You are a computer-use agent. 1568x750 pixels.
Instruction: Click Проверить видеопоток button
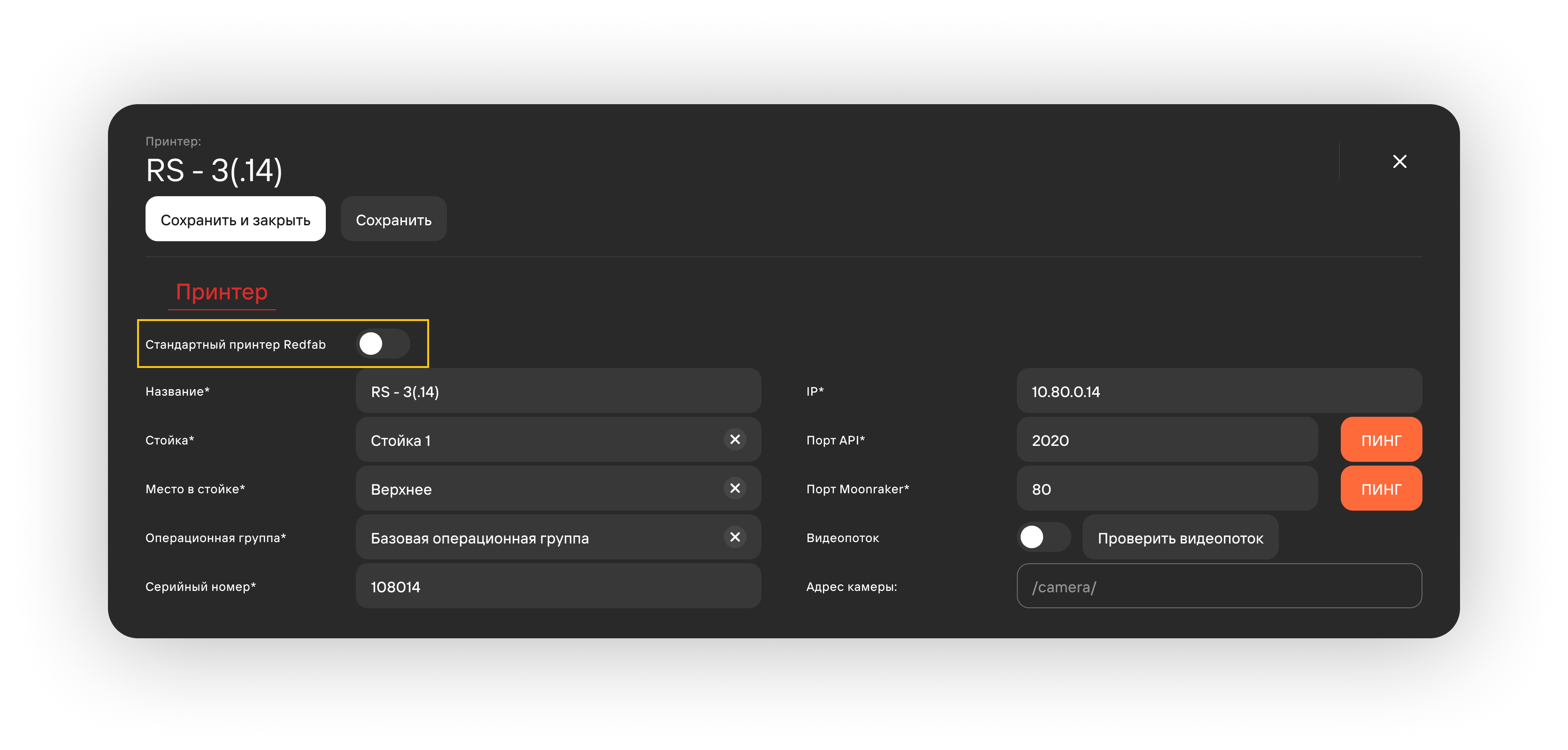pos(1180,537)
